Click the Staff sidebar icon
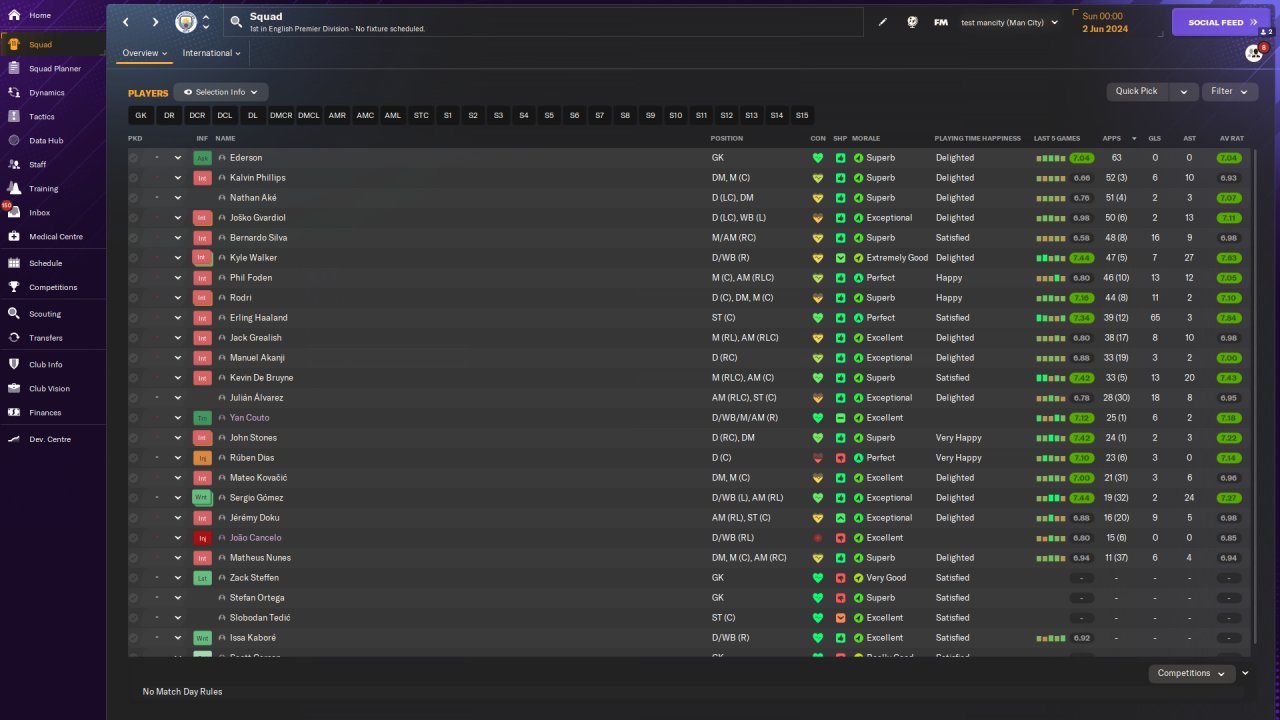This screenshot has height=720, width=1280. (x=14, y=164)
